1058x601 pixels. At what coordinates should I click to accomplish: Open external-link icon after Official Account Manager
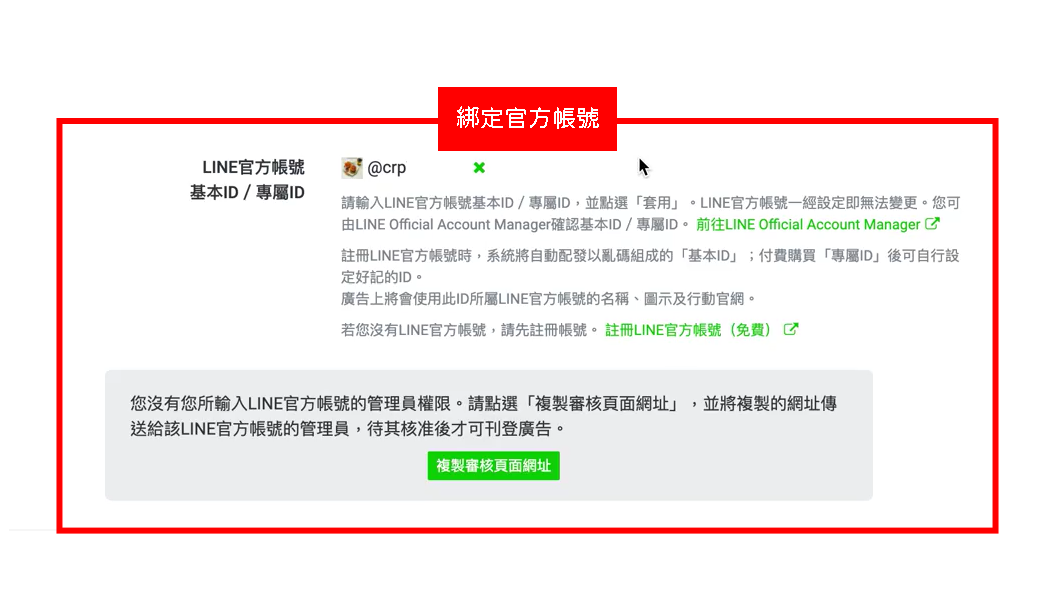pos(932,224)
